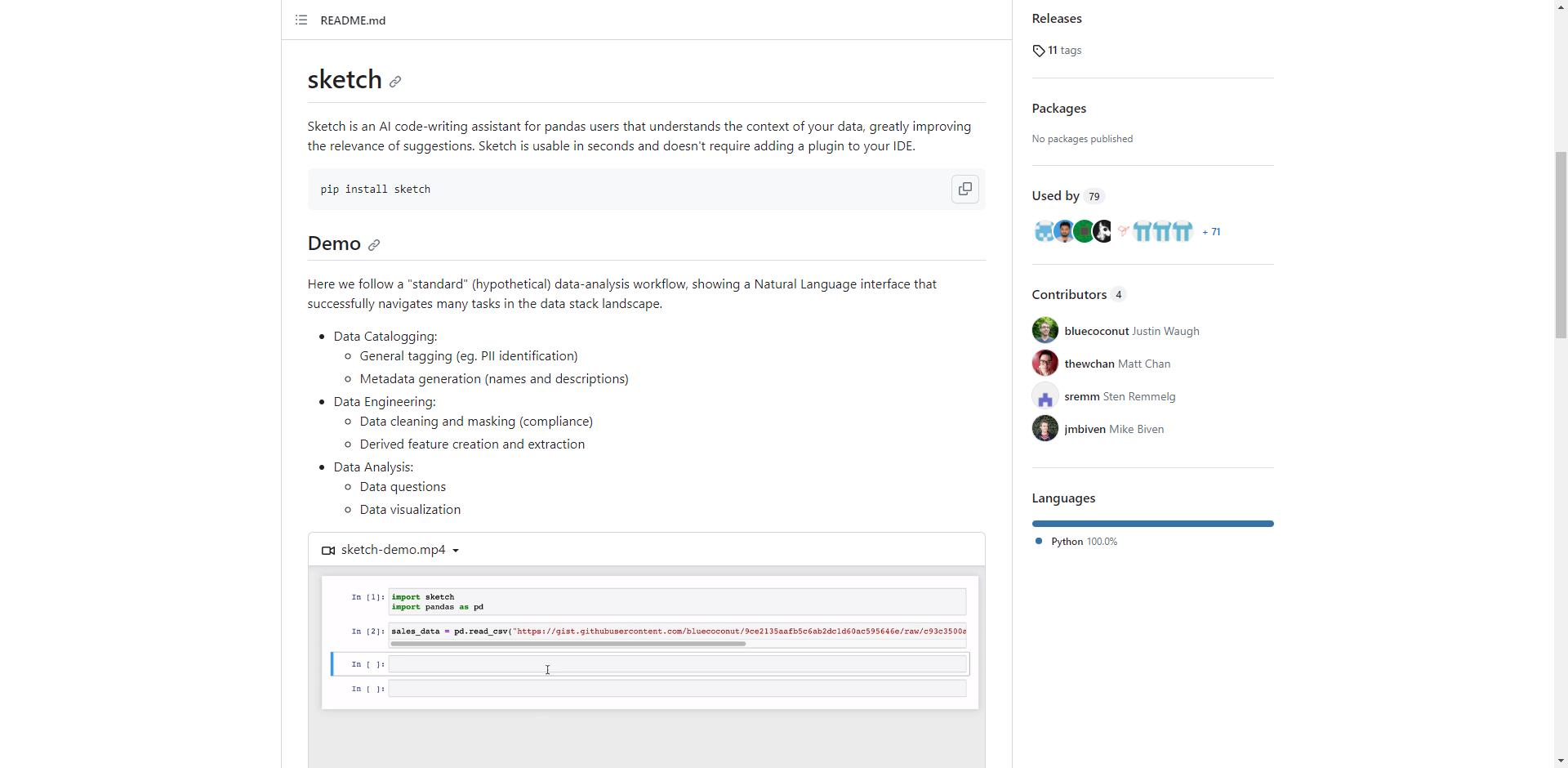Open thewchan's contributor avatar
The width and height of the screenshot is (1568, 768).
tap(1045, 364)
